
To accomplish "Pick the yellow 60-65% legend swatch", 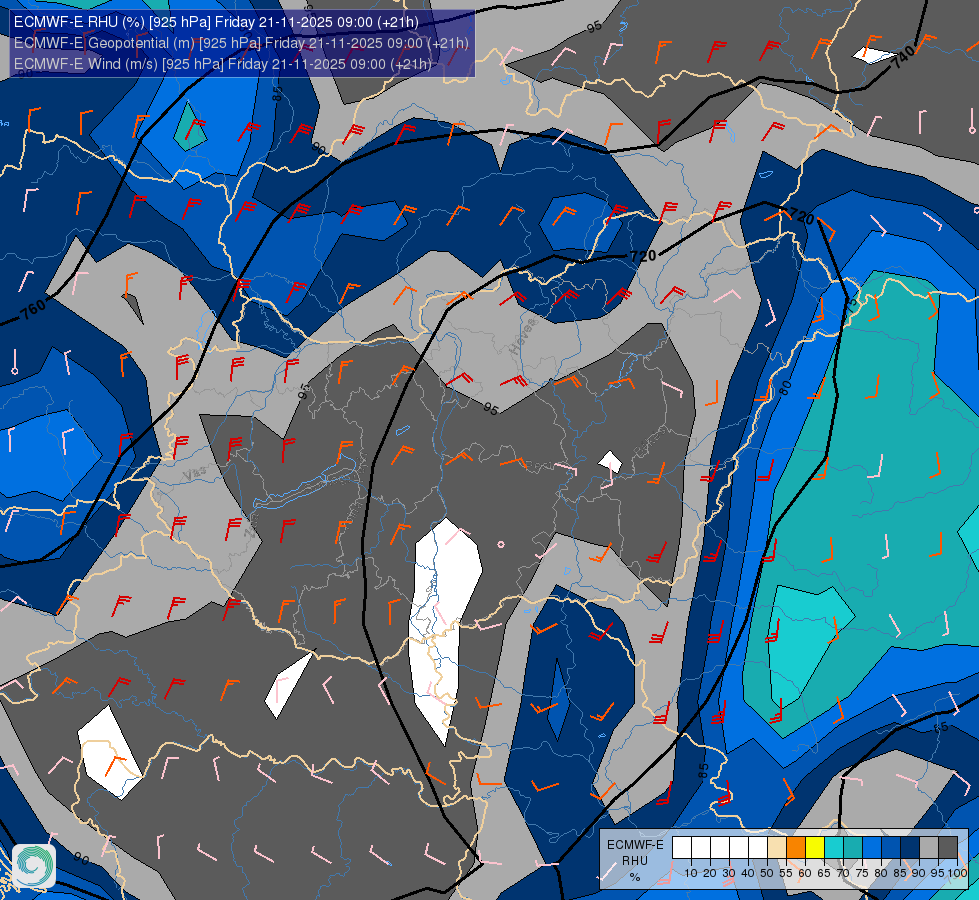I will pos(815,848).
